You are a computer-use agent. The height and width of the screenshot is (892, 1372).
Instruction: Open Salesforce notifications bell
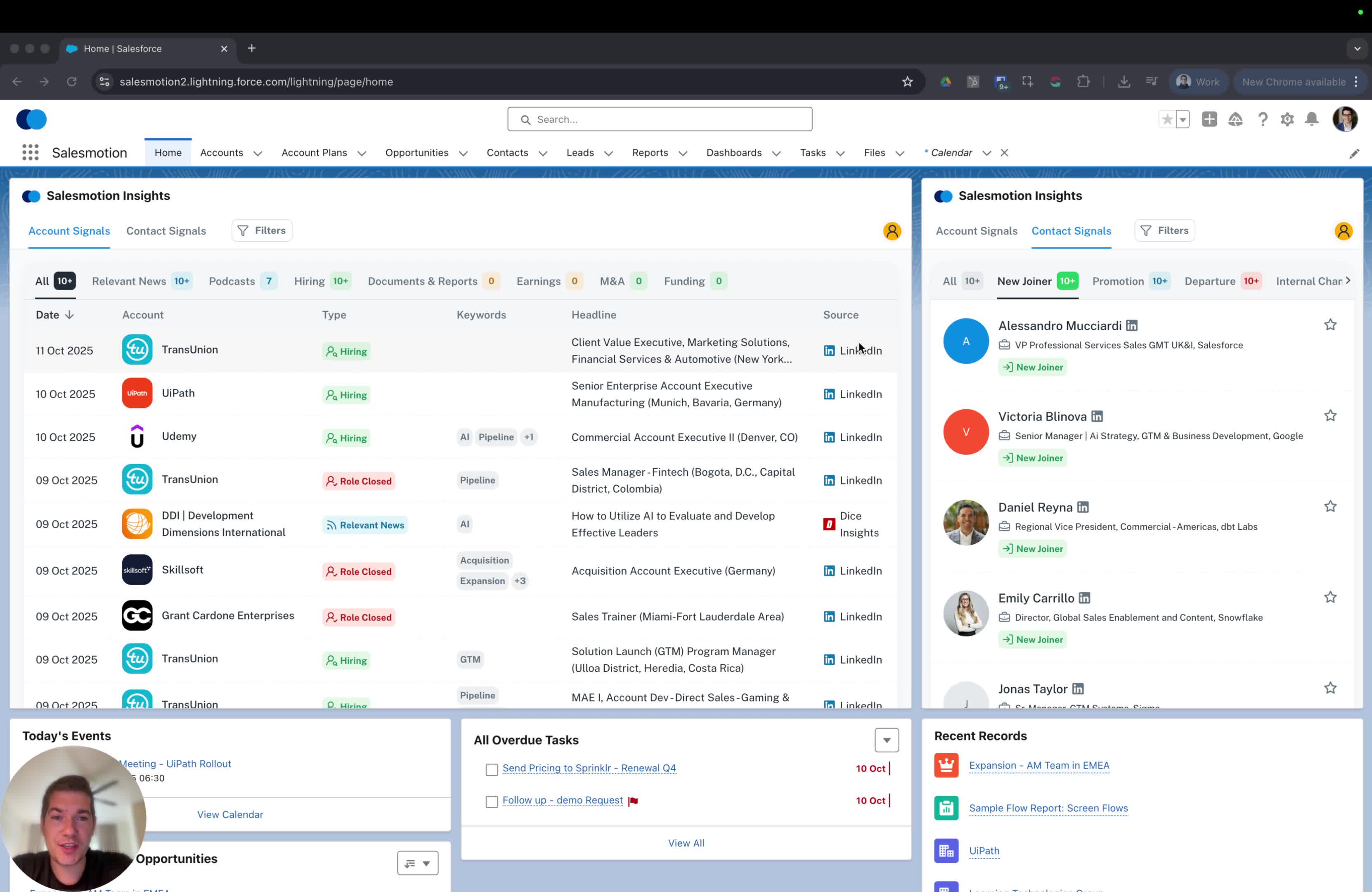(1311, 119)
